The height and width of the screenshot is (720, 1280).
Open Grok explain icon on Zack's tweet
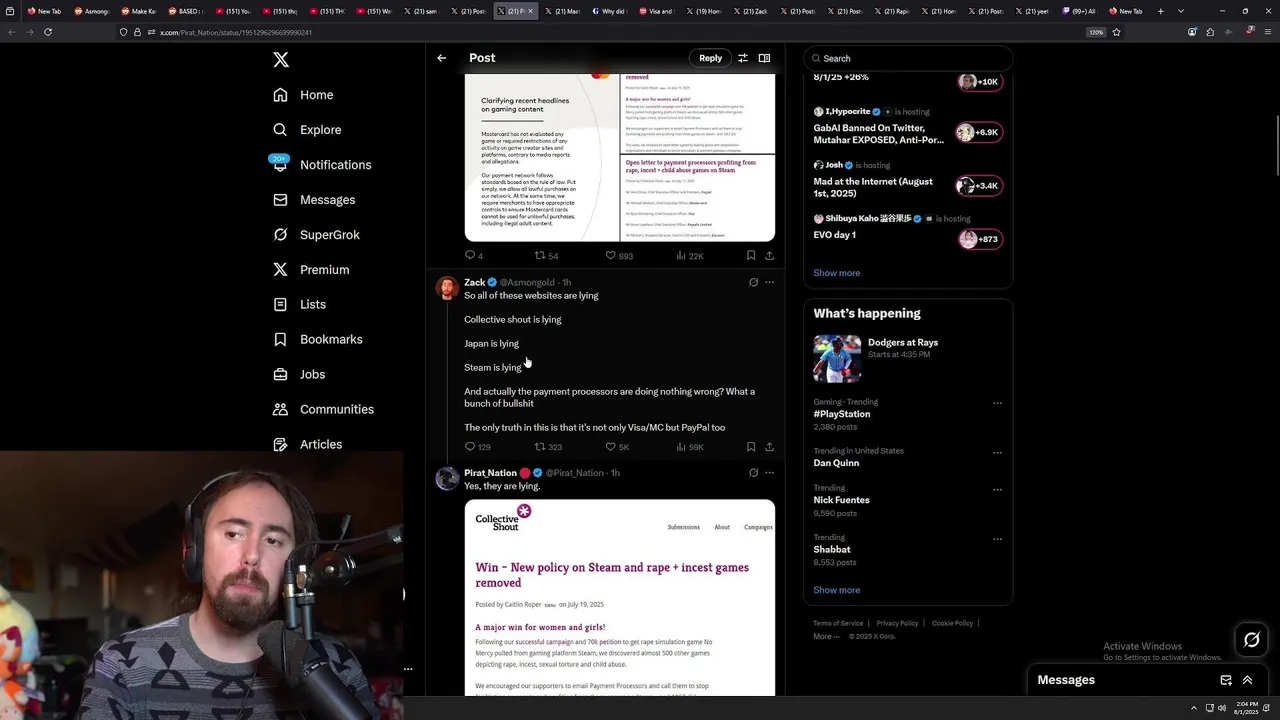click(753, 282)
